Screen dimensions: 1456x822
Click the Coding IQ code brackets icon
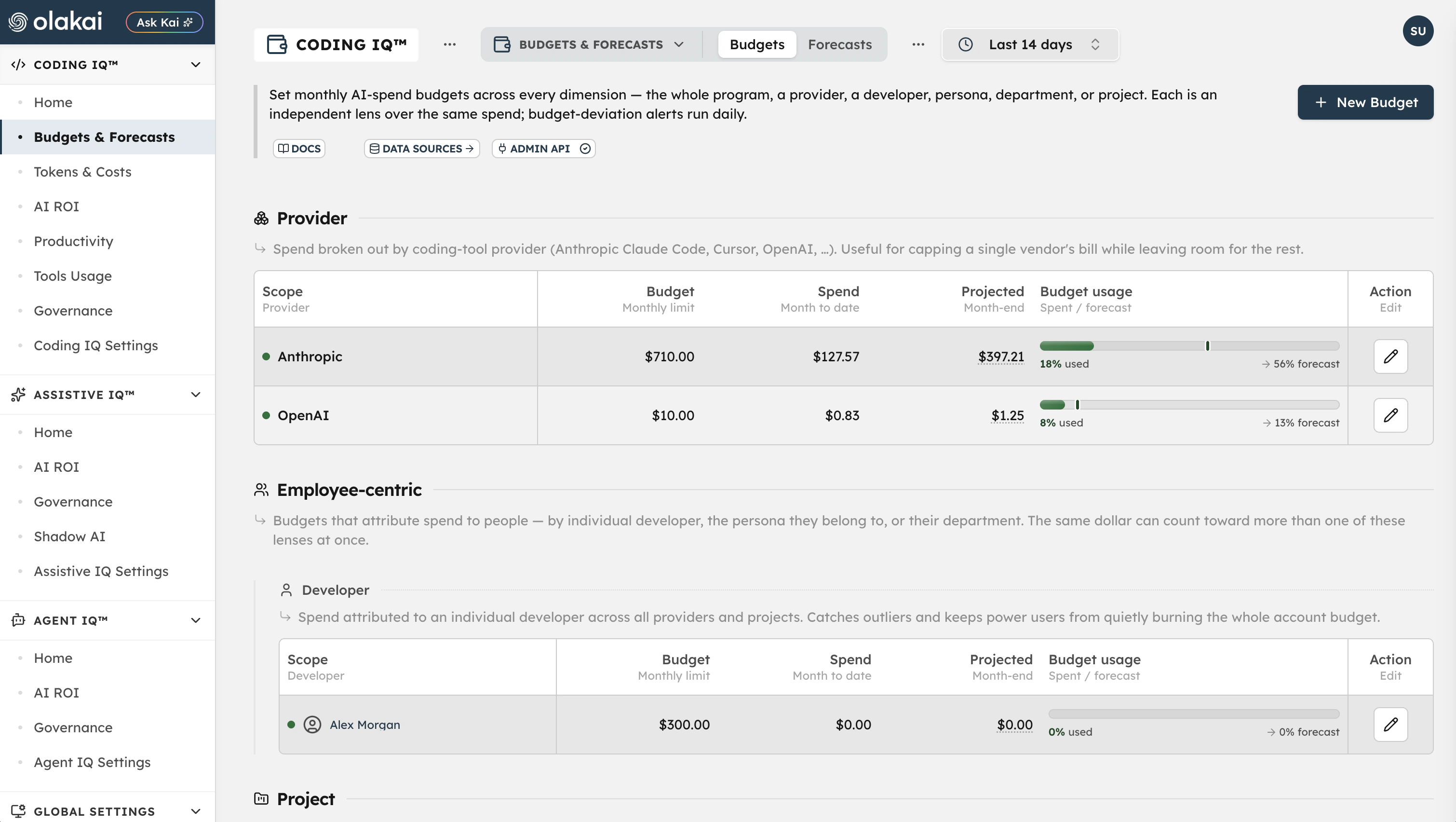pyautogui.click(x=18, y=65)
